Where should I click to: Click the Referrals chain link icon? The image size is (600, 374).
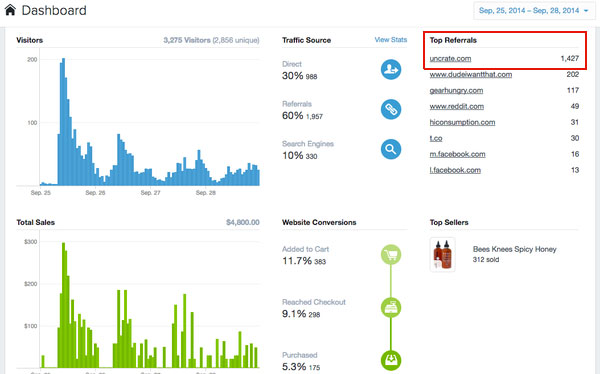pyautogui.click(x=391, y=109)
